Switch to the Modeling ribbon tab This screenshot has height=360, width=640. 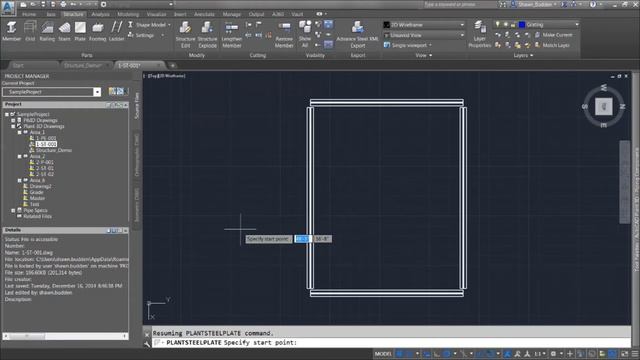click(x=128, y=14)
